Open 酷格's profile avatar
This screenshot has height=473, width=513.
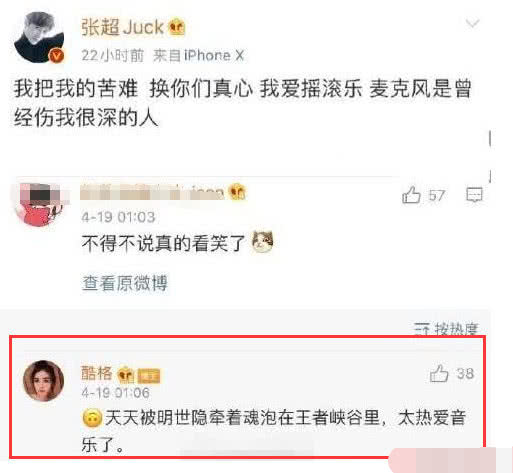click(x=43, y=381)
